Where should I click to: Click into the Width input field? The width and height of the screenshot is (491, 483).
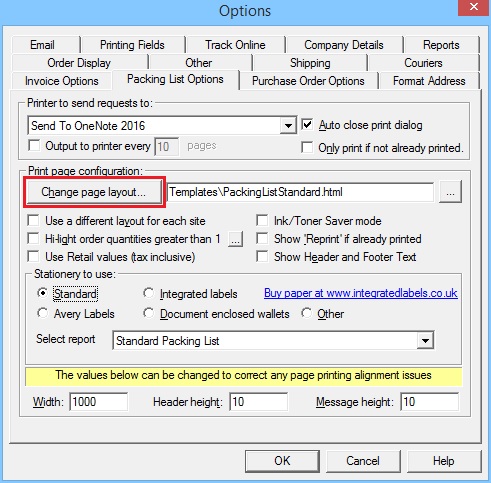click(98, 402)
